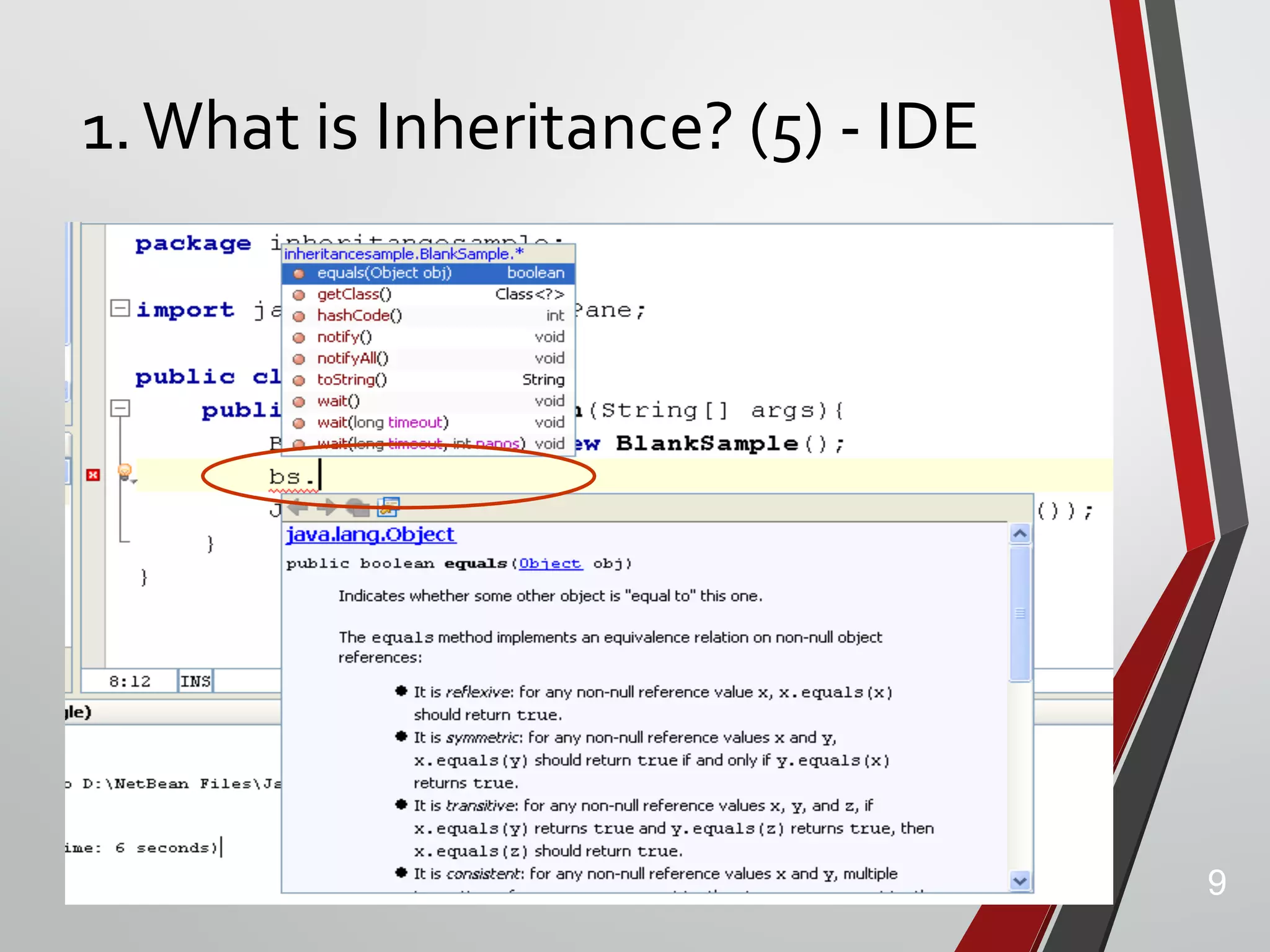Click the red method icon beside getClass()
1270x952 pixels.
pos(299,295)
